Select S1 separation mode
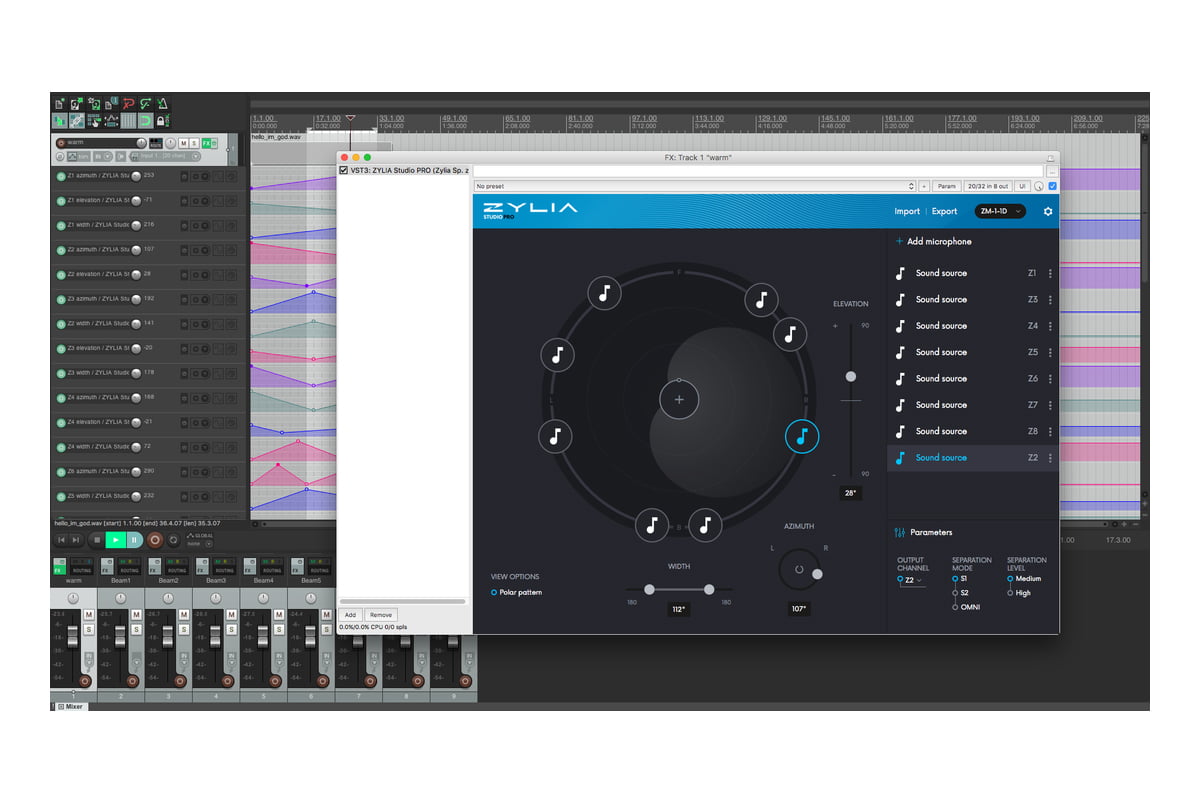This screenshot has height=800, width=1200. pos(955,579)
